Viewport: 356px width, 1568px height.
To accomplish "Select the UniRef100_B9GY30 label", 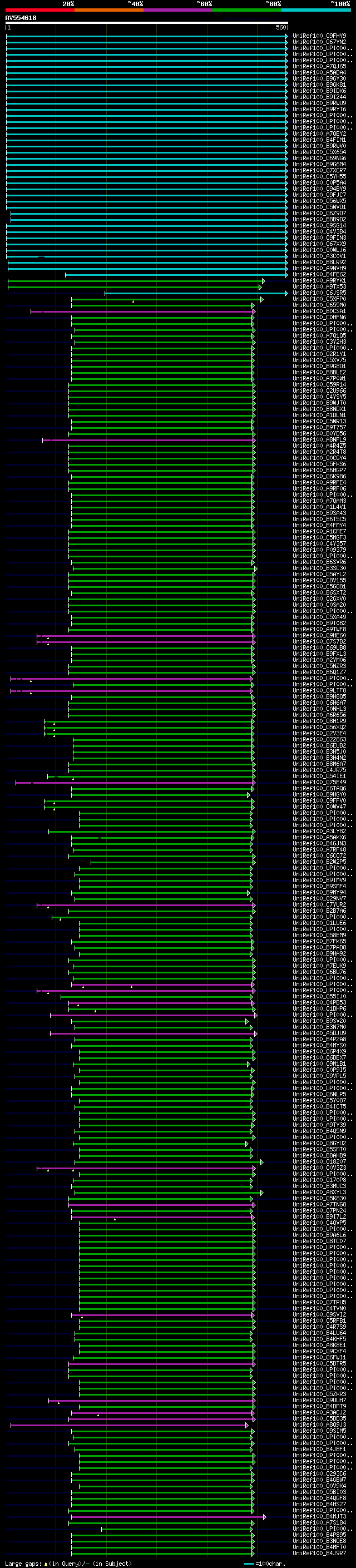I will (319, 78).
